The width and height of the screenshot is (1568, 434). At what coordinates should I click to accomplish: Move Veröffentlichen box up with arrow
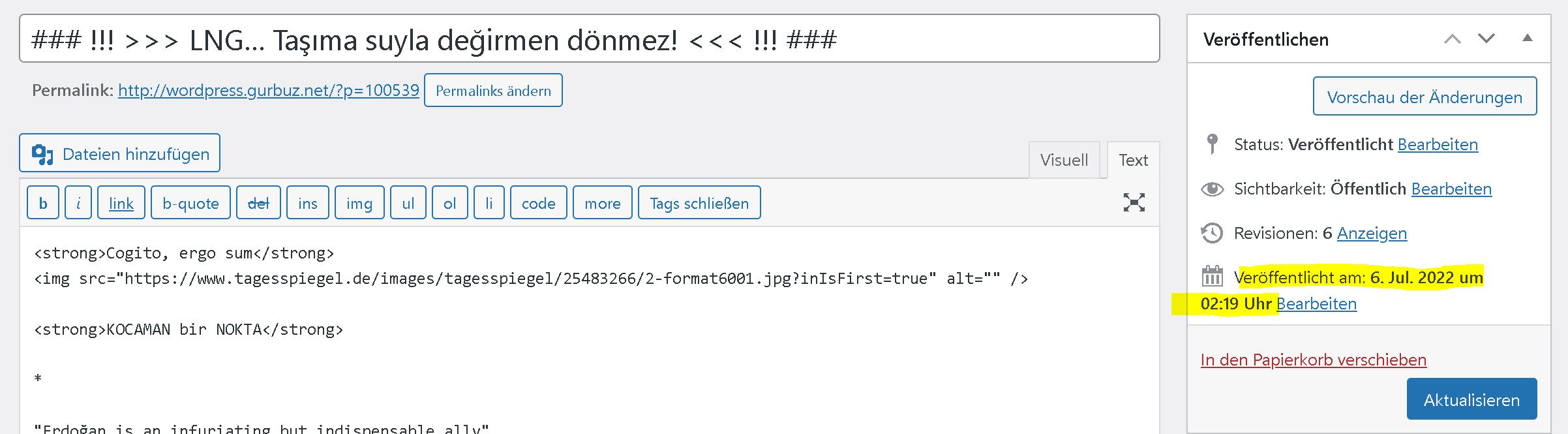point(1452,39)
